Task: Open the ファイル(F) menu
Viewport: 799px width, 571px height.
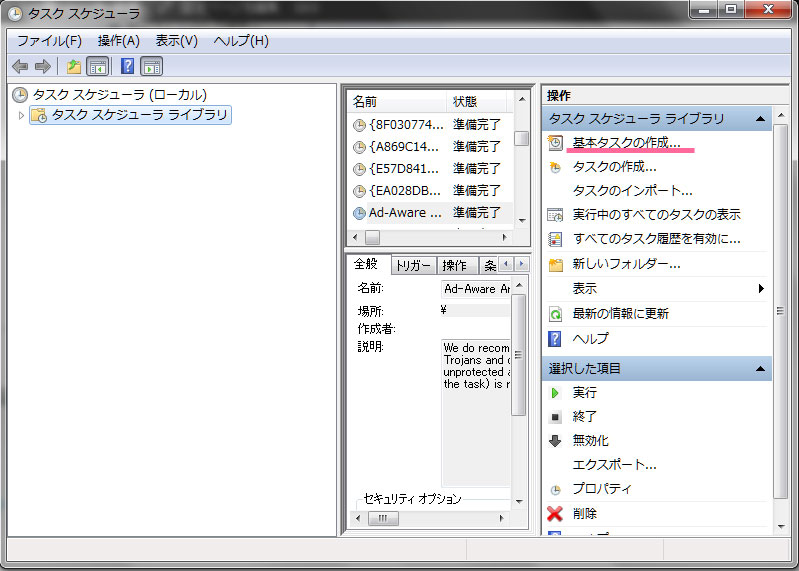Action: 49,41
